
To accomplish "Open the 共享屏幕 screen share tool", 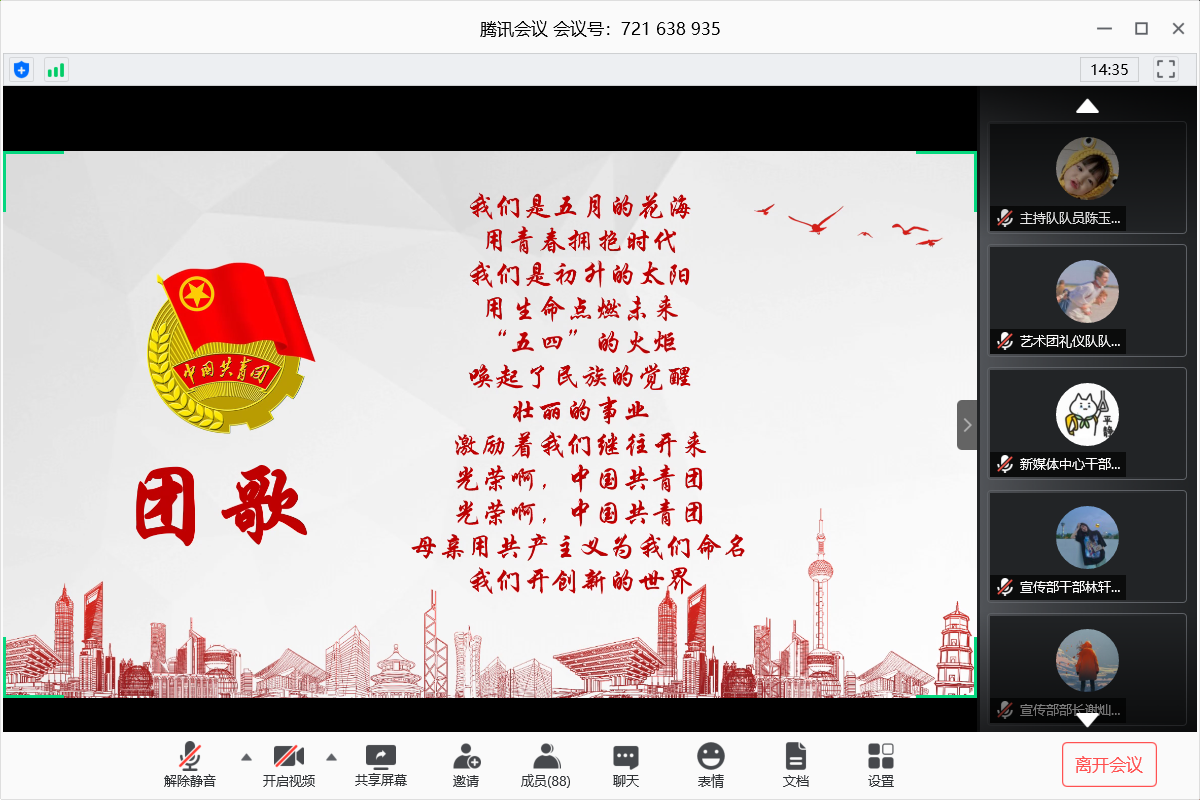I will (x=381, y=765).
